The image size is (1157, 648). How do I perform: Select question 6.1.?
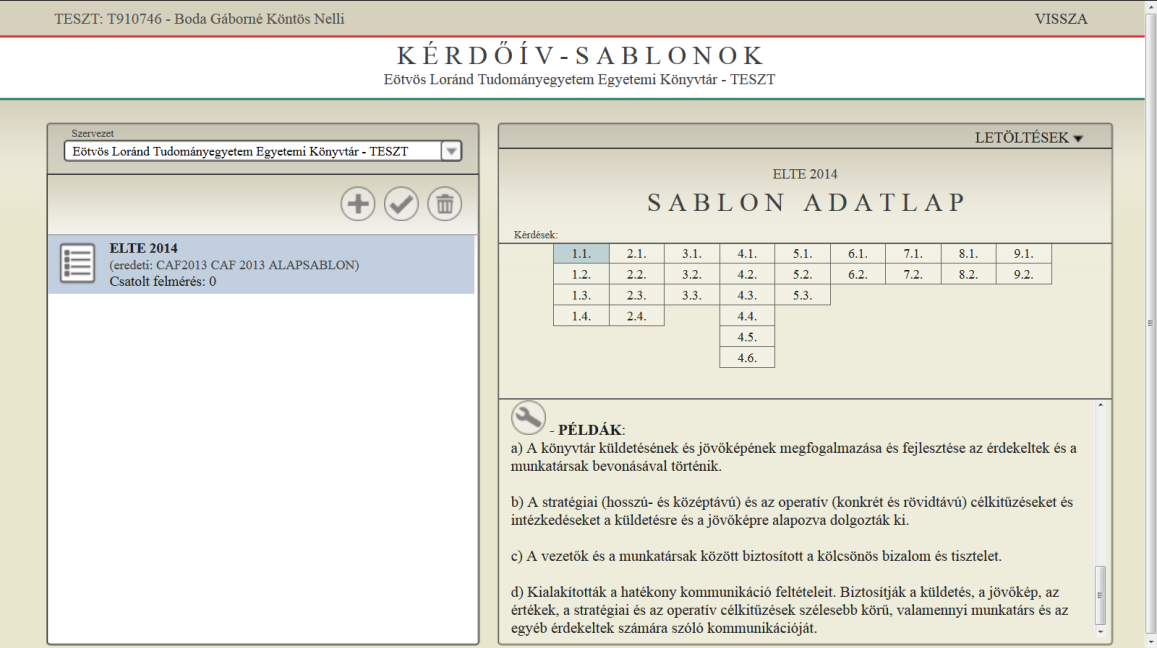(x=857, y=254)
